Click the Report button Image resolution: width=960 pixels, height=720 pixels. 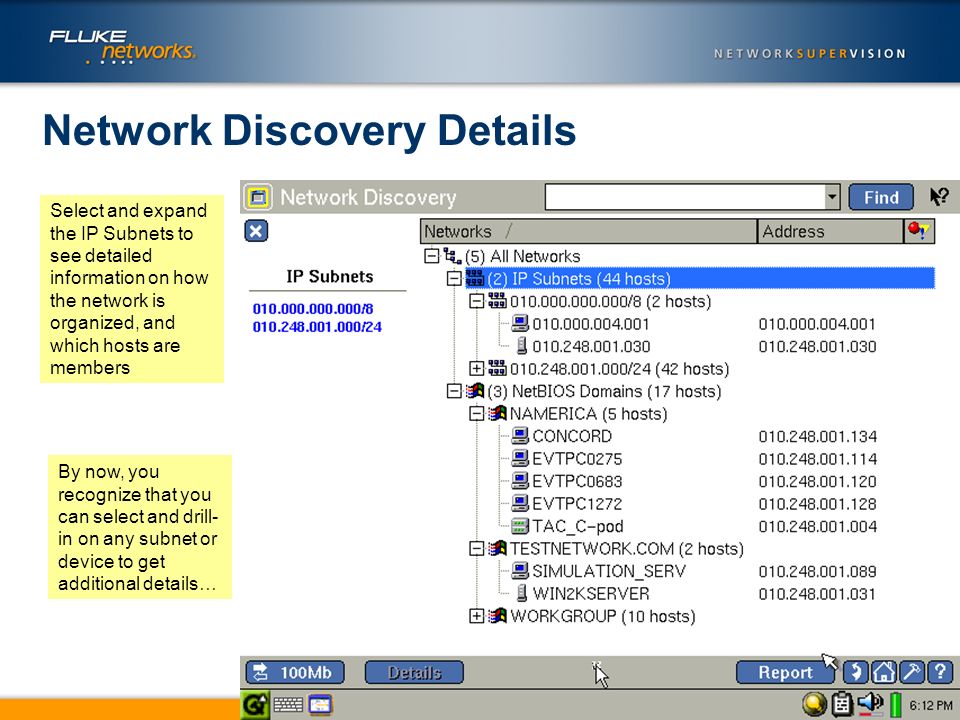click(x=785, y=672)
